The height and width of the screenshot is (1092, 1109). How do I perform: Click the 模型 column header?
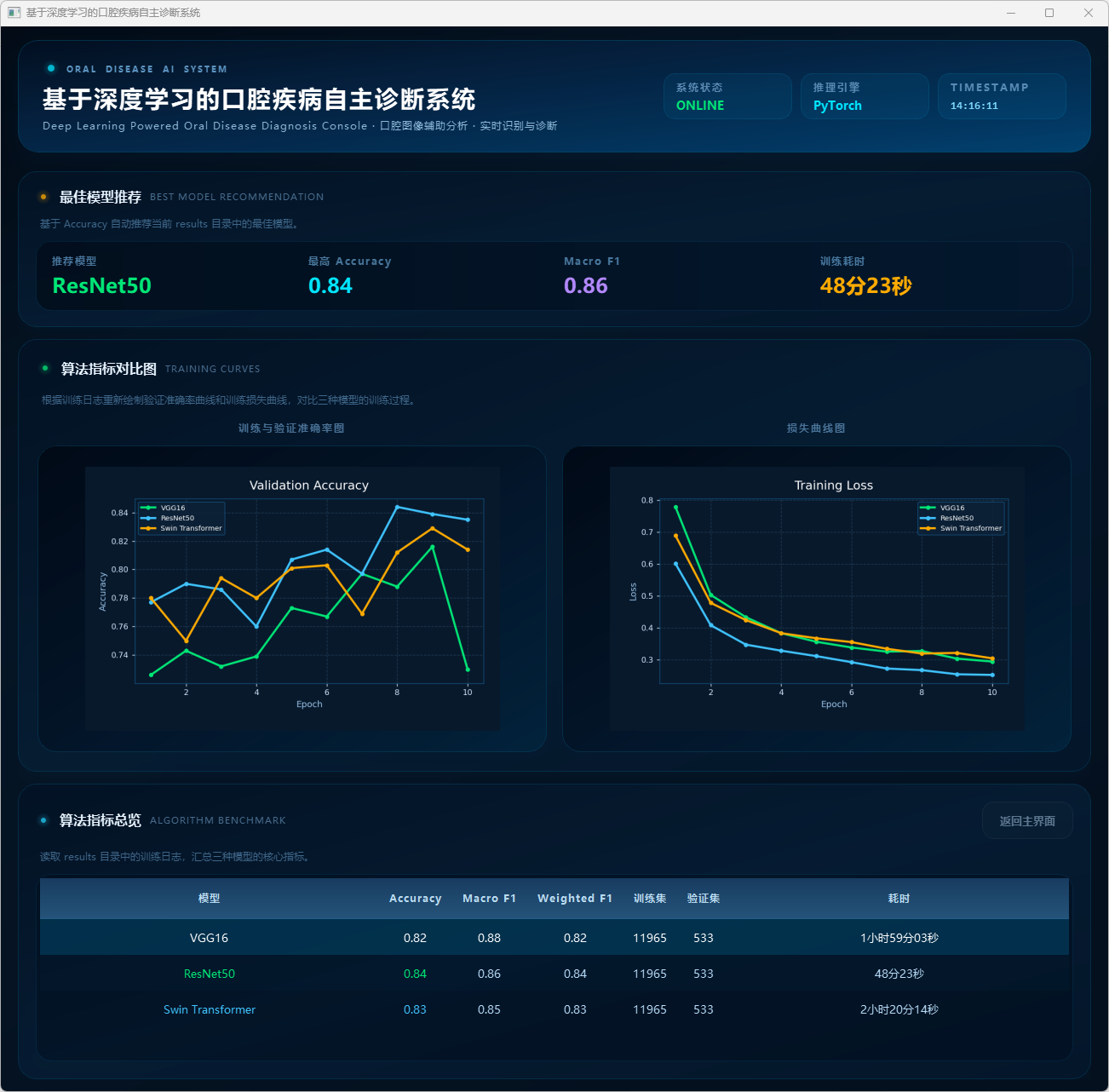coord(209,899)
